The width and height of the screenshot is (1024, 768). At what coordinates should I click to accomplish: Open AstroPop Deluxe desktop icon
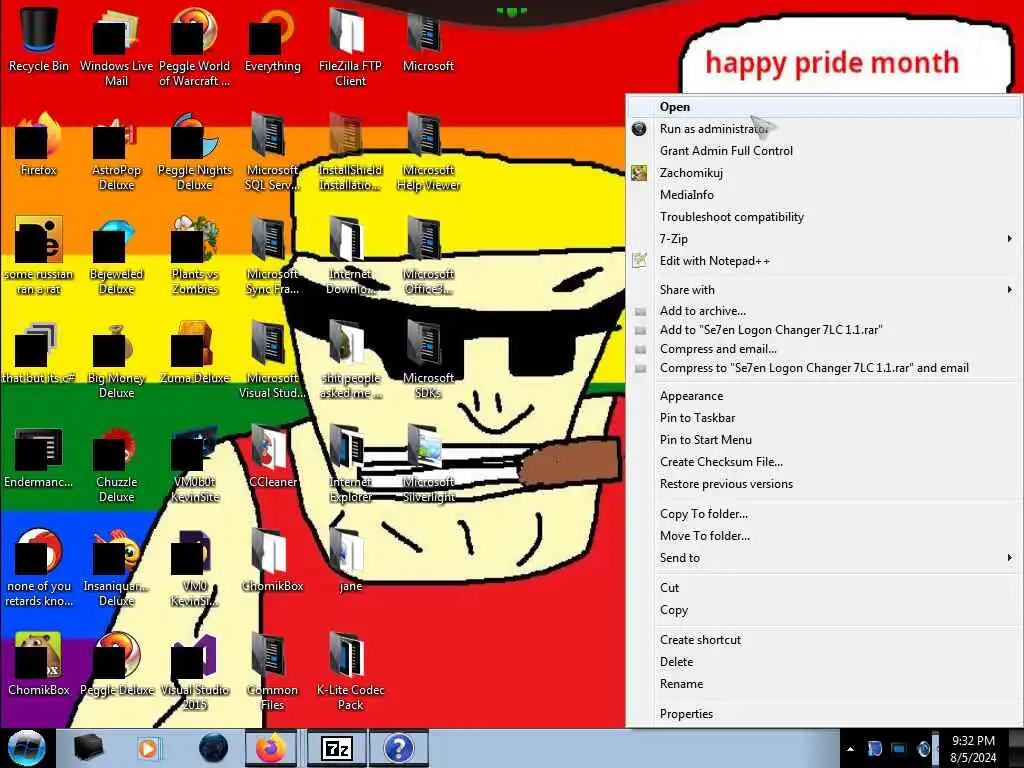(x=116, y=152)
